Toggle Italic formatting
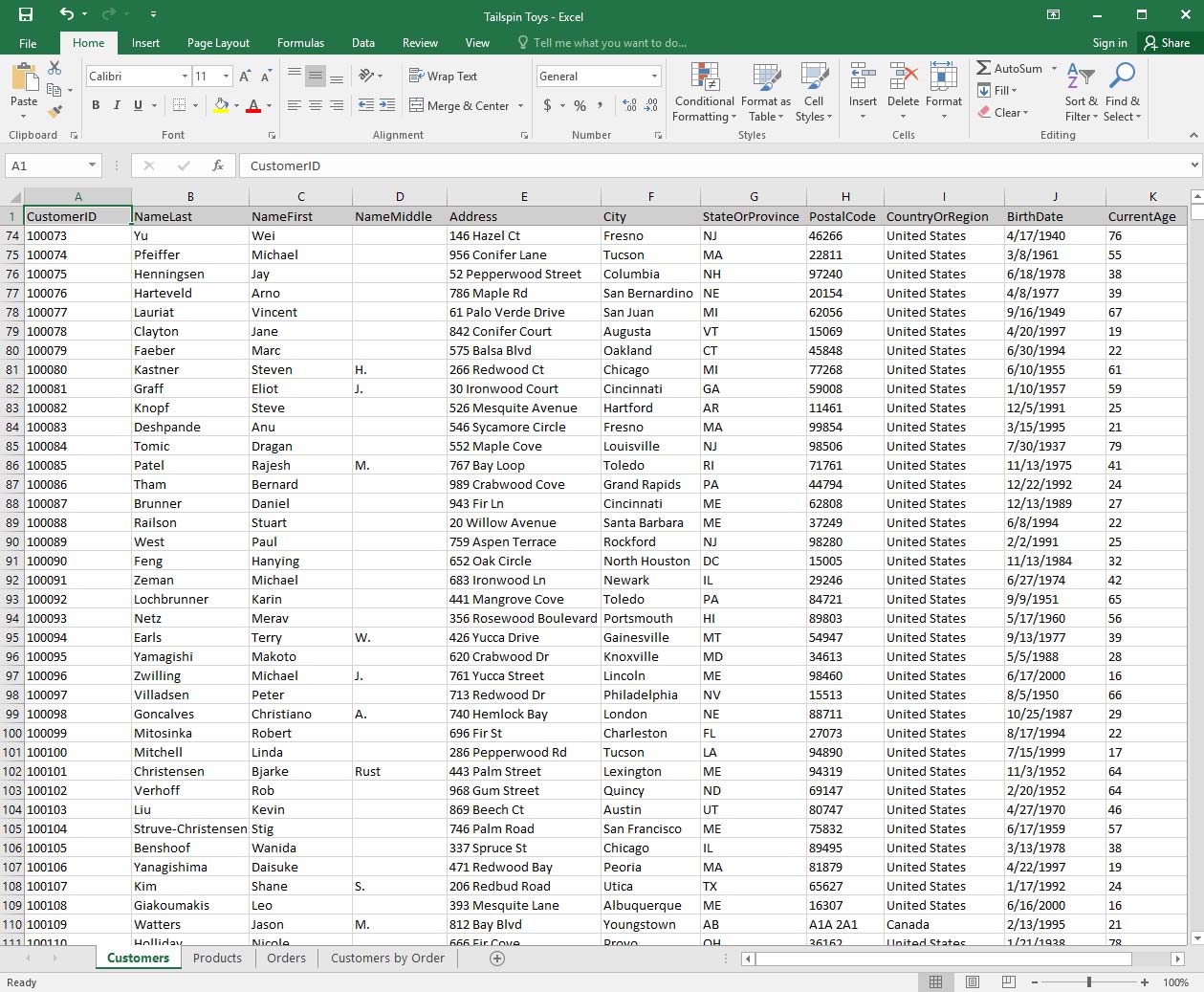Viewport: 1204px width, 992px height. [117, 106]
